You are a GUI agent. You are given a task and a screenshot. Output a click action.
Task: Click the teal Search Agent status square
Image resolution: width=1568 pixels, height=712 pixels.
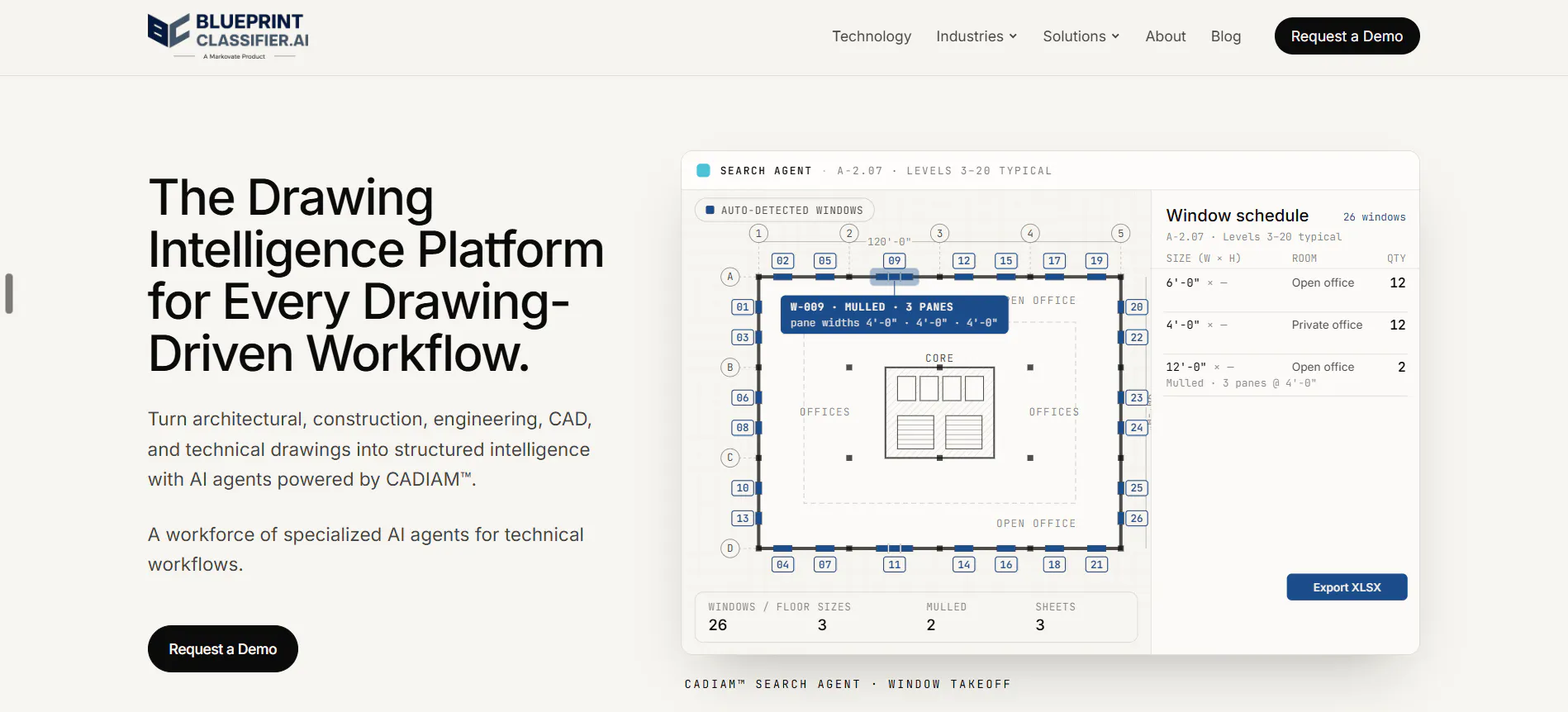click(704, 170)
